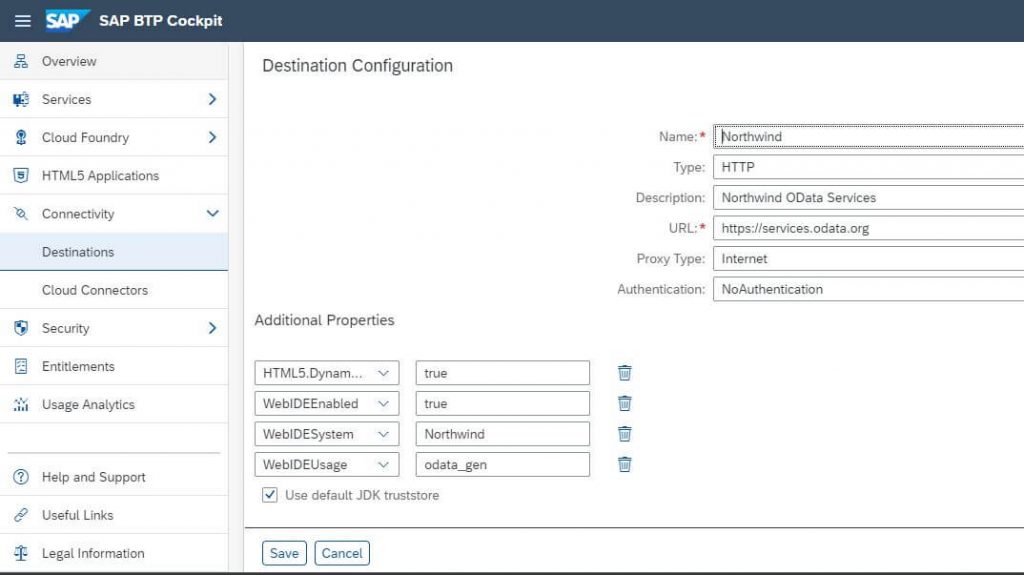Open Entitlements menu item
1024x575 pixels.
point(114,367)
